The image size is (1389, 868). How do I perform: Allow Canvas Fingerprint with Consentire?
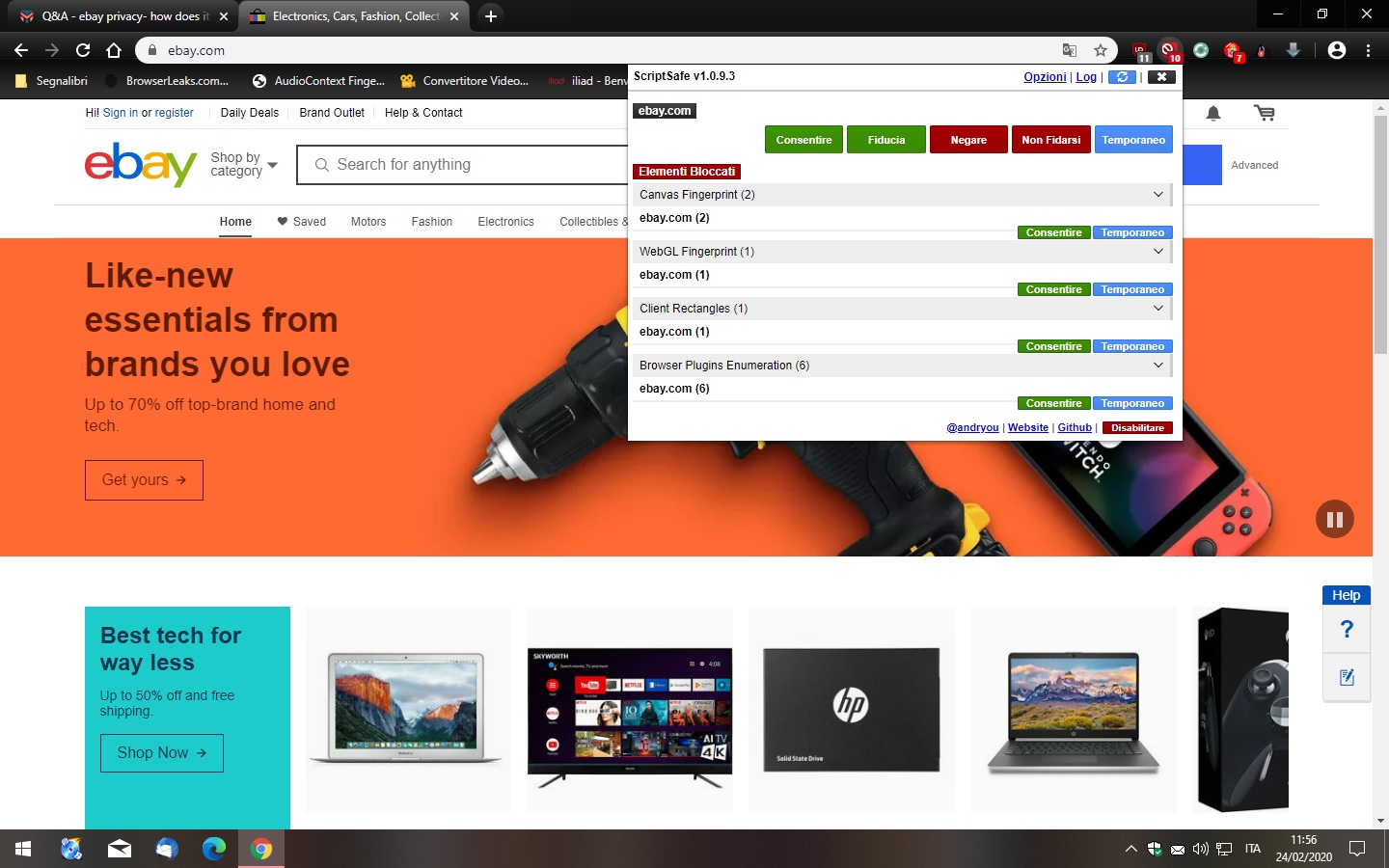click(1054, 232)
